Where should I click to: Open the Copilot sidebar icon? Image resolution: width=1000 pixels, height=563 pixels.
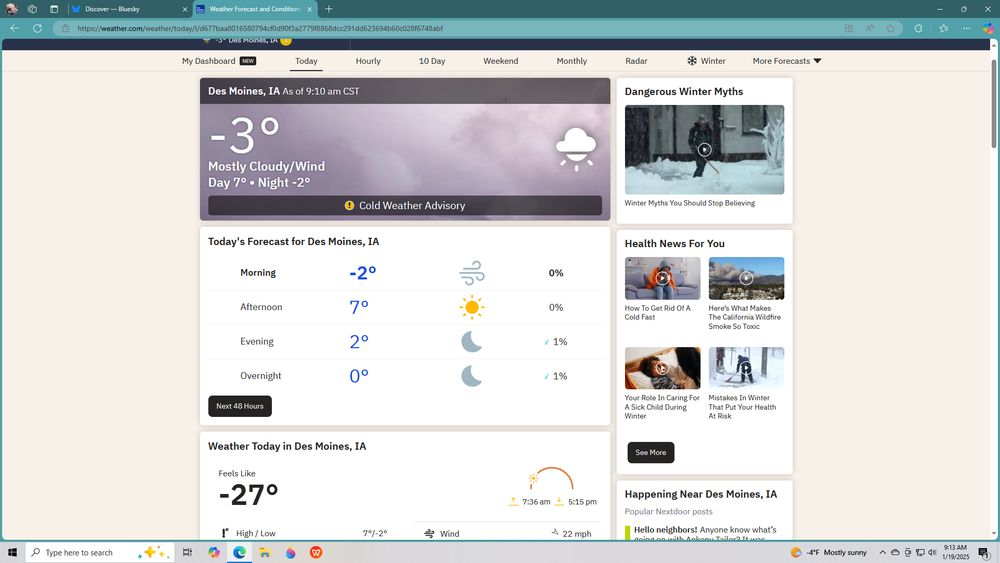[988, 28]
